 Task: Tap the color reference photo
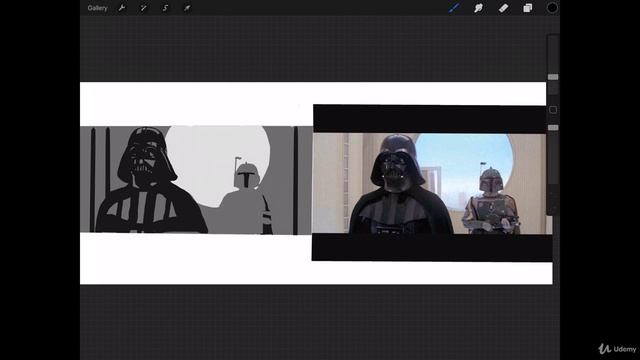(432, 183)
